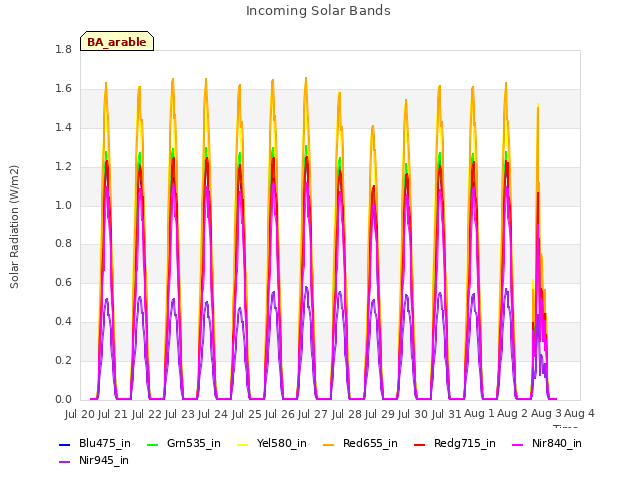Viewport: 640px width, 480px height.
Task: Select the Grn535_in legend label
Action: [x=194, y=443]
